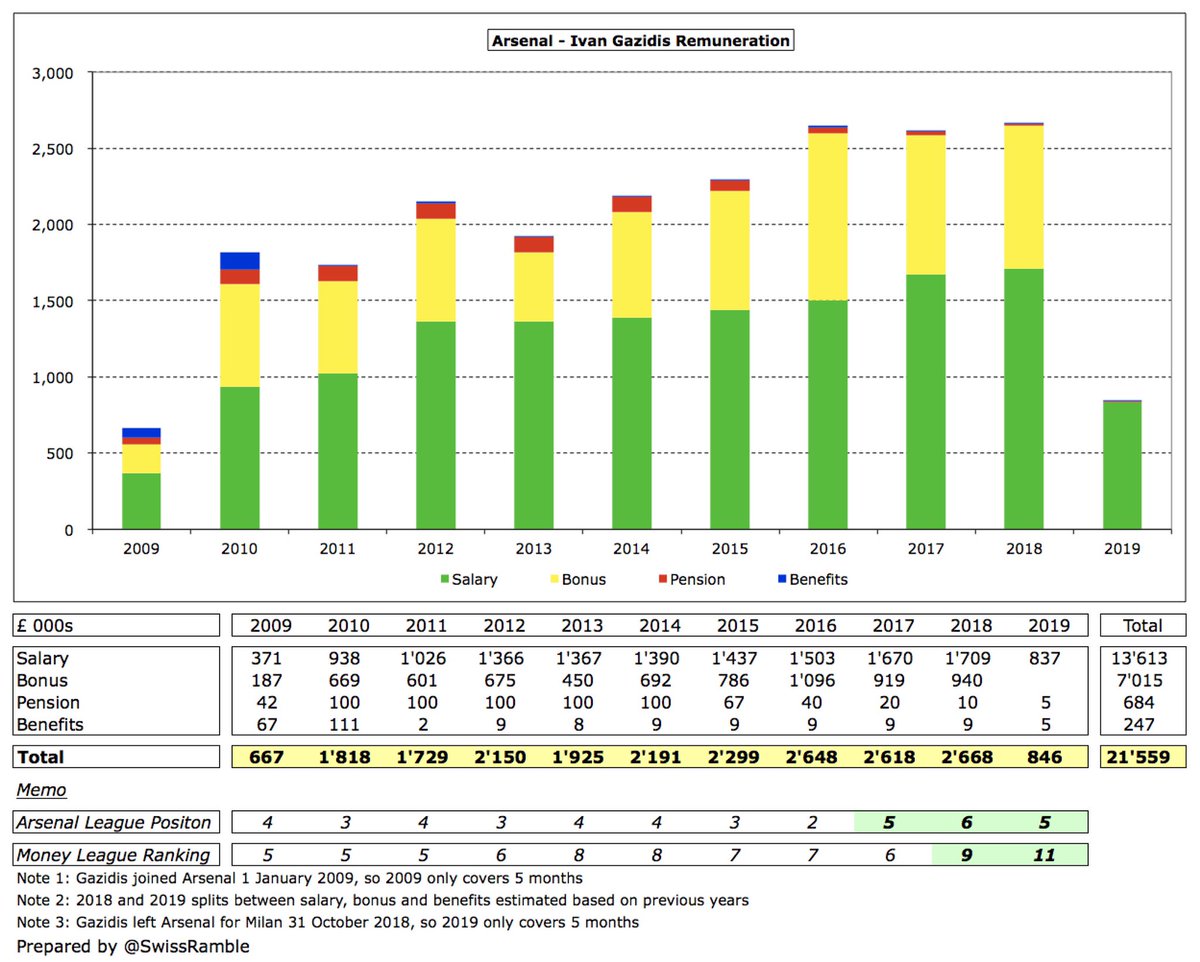
Task: Click the yellow bonus segment of 2018 bar
Action: pos(1025,197)
